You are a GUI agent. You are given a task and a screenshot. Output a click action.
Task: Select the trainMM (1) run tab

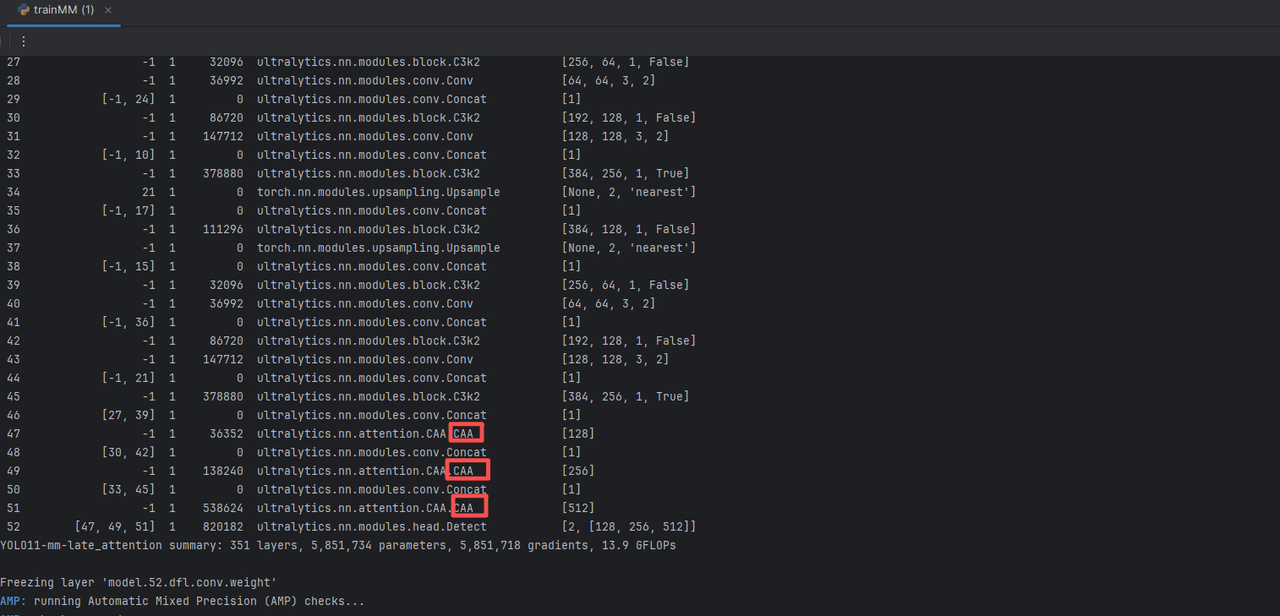pos(63,10)
